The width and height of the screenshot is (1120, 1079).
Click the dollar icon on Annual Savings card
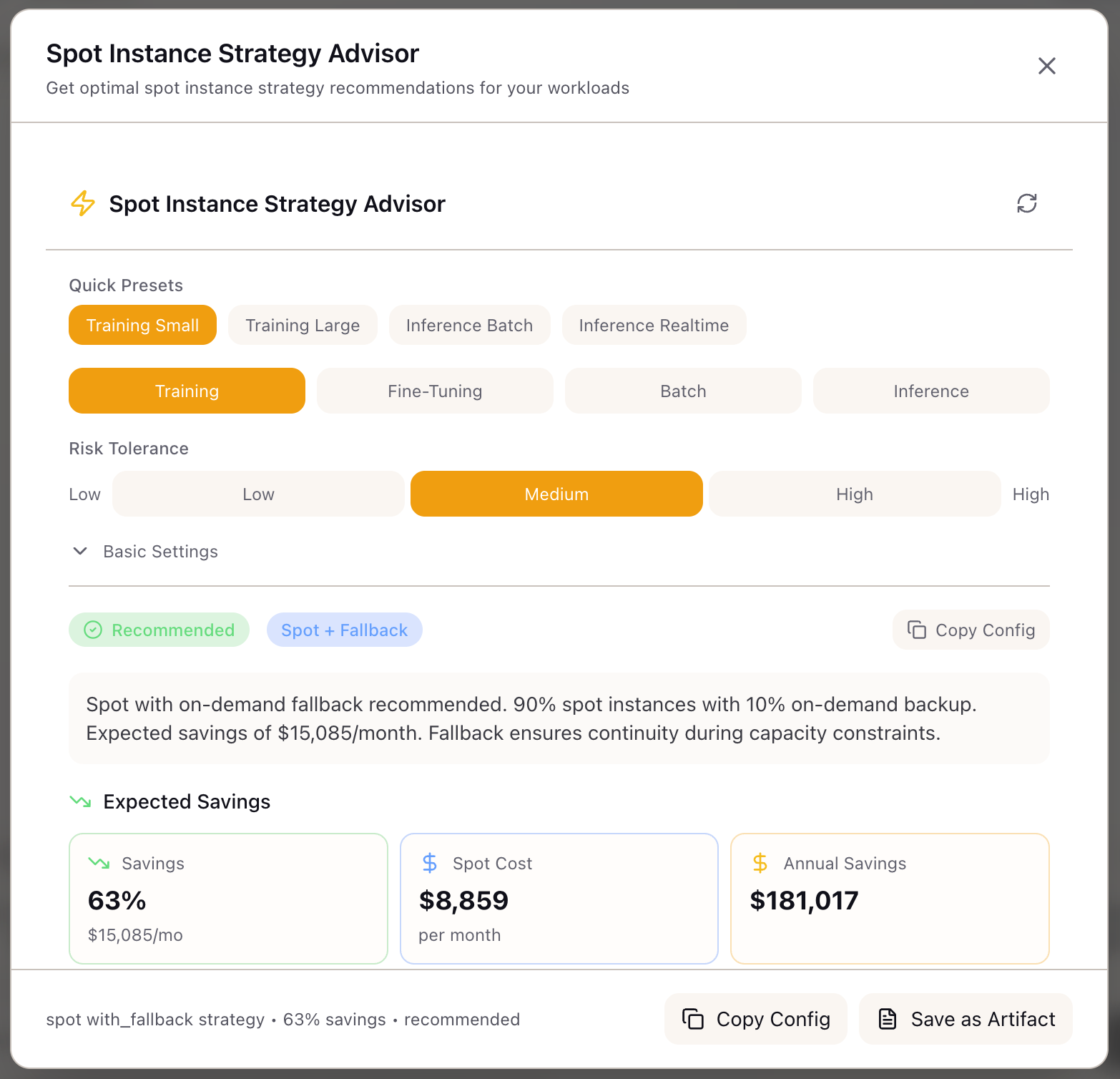tap(760, 863)
